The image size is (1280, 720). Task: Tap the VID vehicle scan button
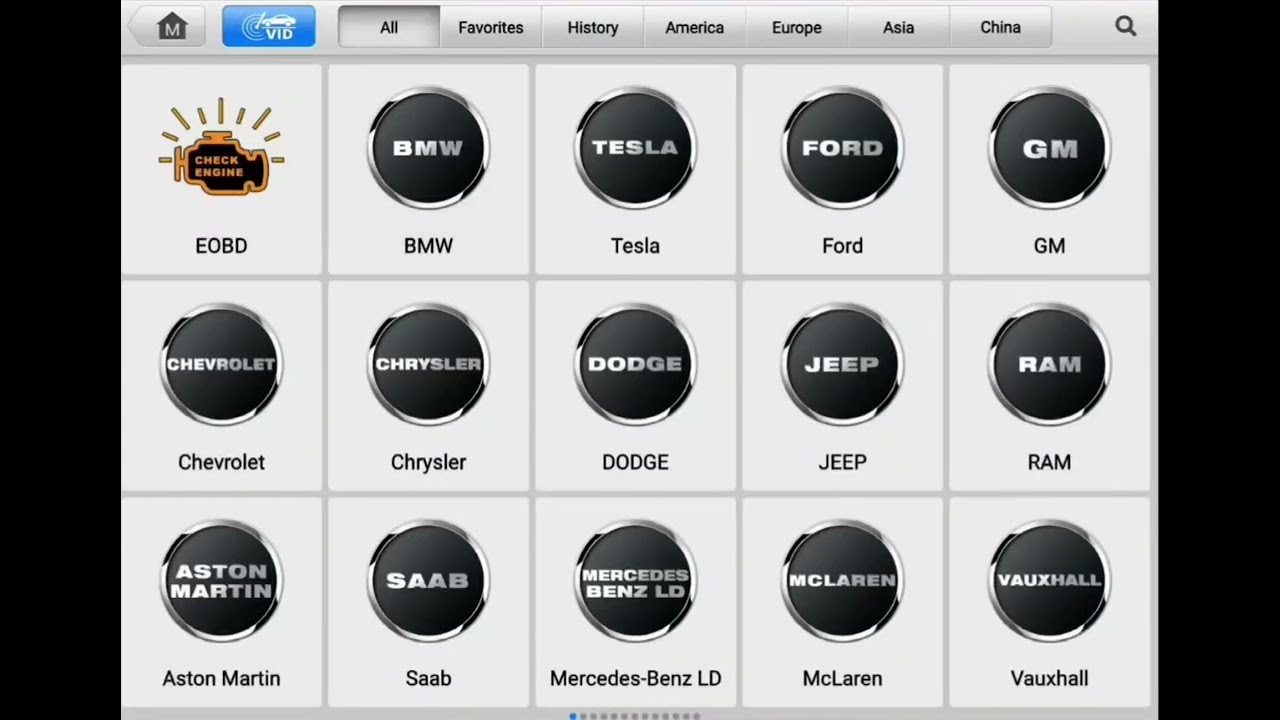point(268,27)
